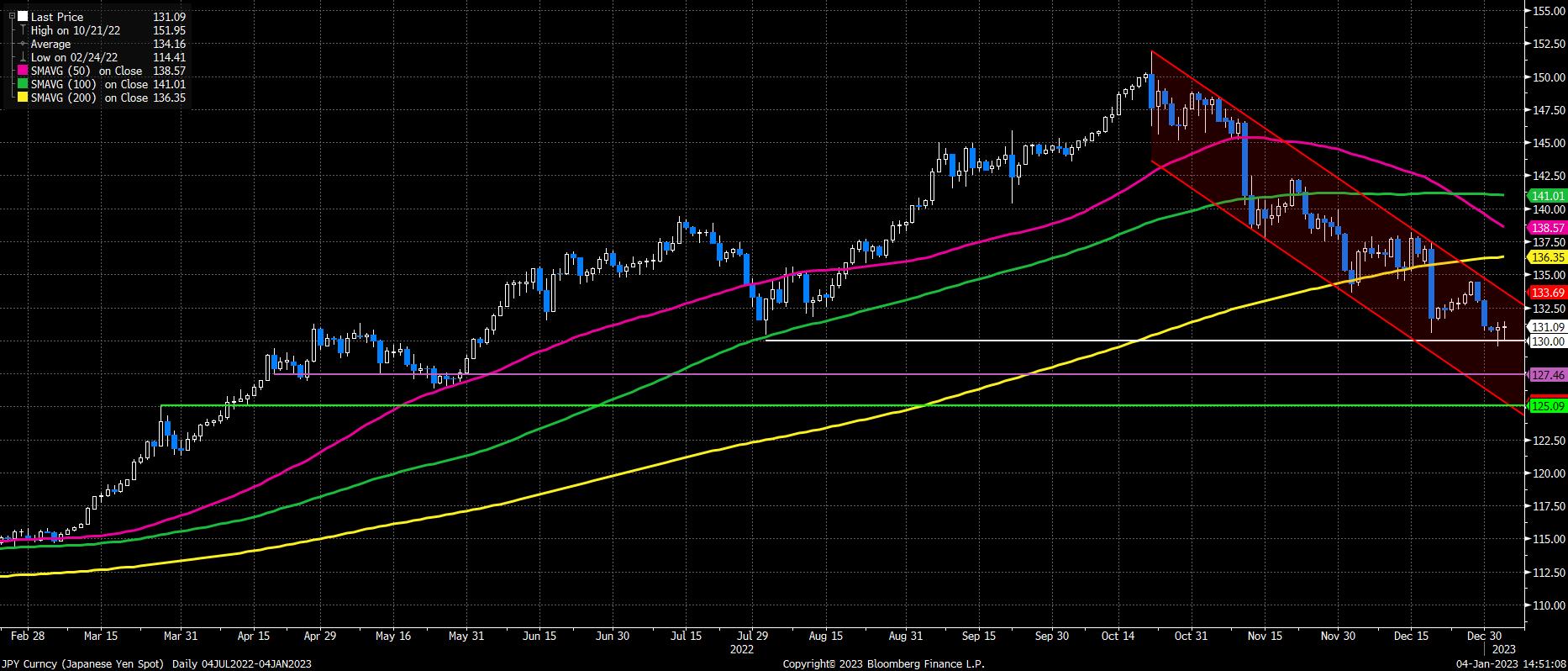
Task: Click the green 141.01 price axis tag
Action: pos(1547,196)
